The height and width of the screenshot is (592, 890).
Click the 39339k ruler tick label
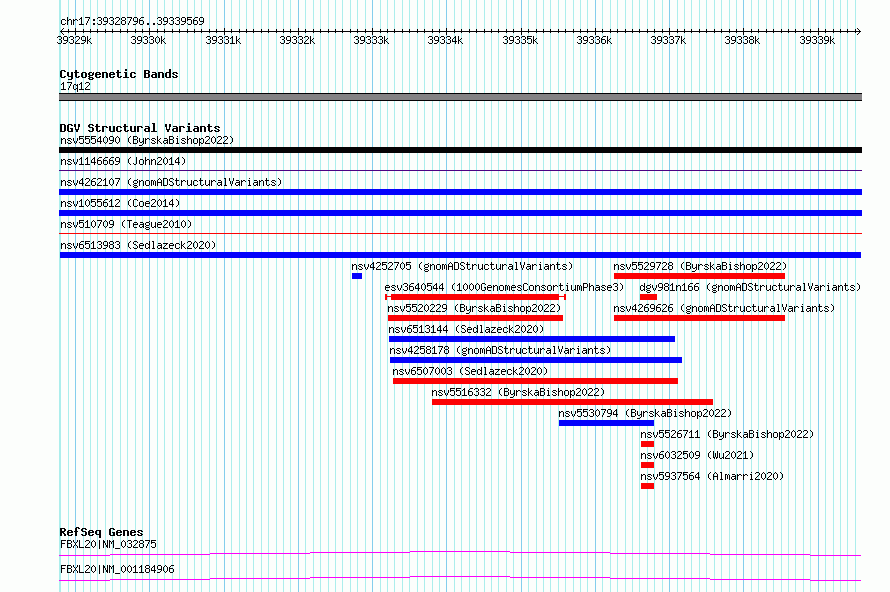click(817, 40)
